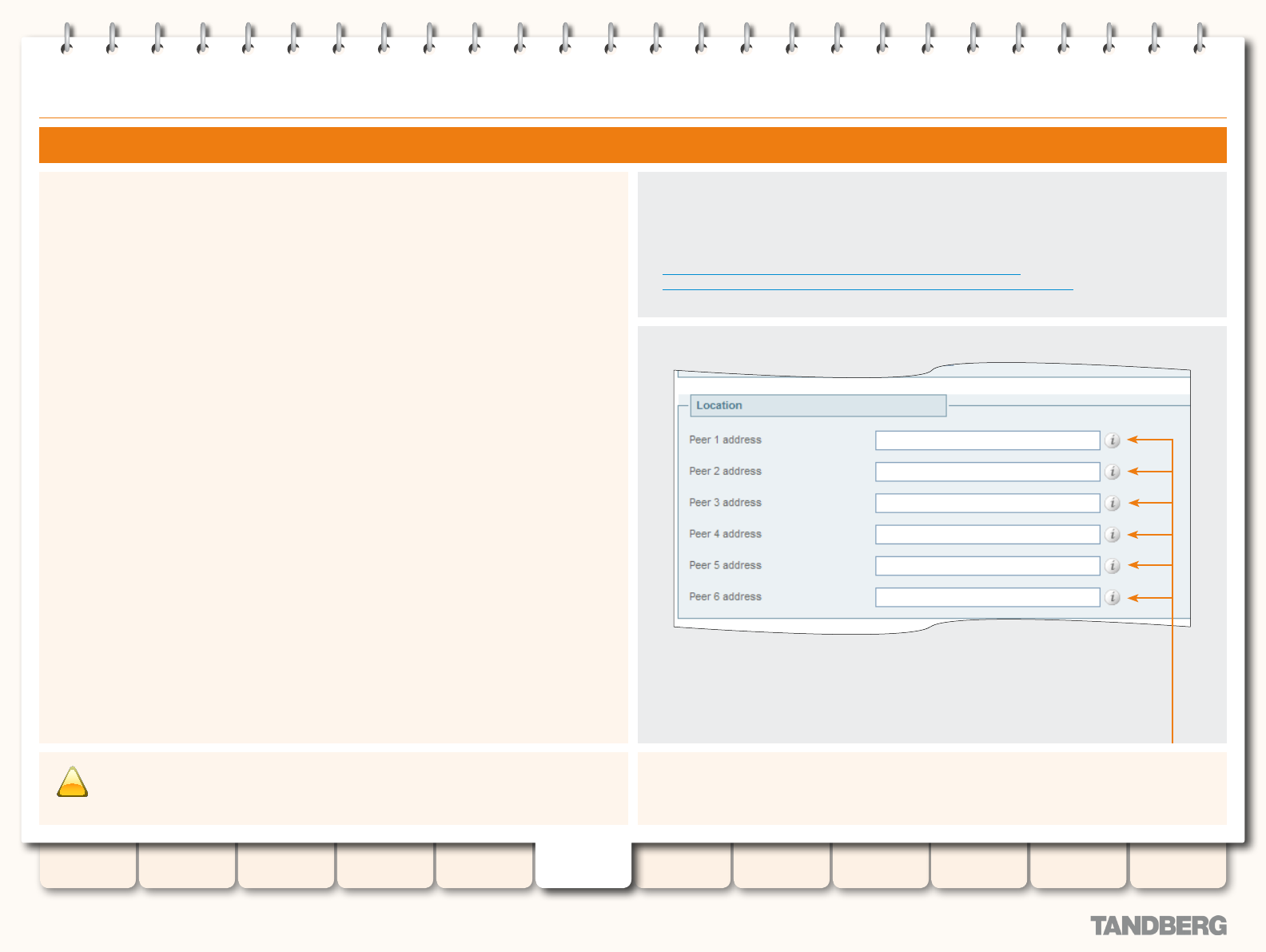Viewport: 1266px width, 952px height.
Task: Open the info icon beside Peer 3 address
Action: pyautogui.click(x=1112, y=503)
